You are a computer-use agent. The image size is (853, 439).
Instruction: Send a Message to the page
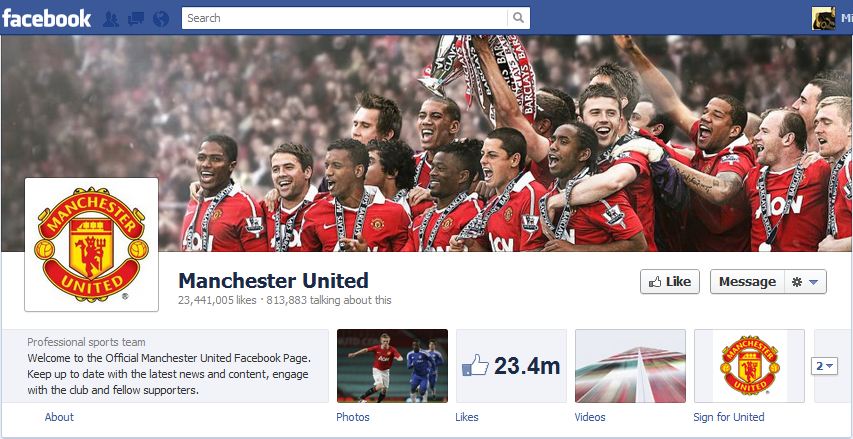click(747, 282)
